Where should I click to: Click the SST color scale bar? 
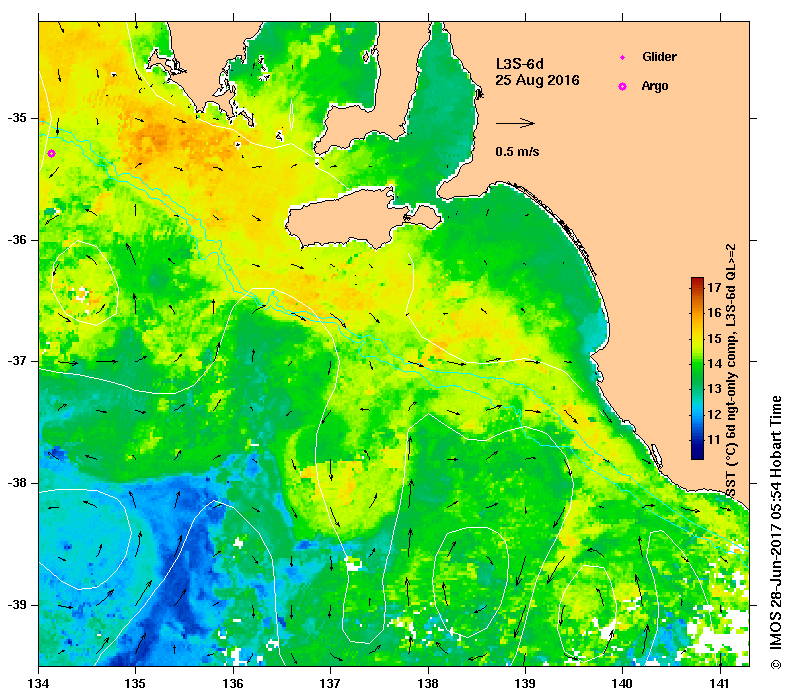coord(697,368)
